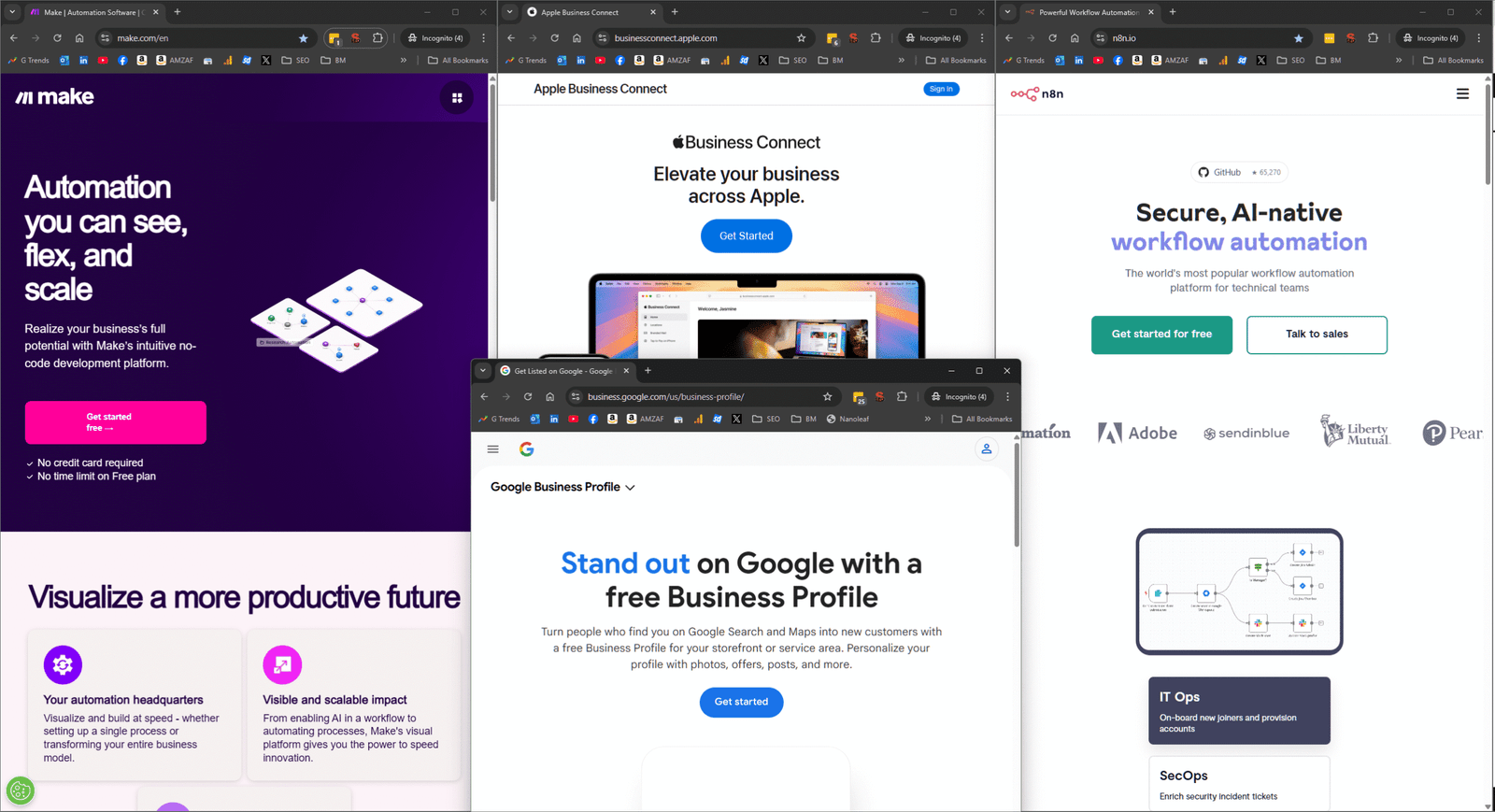This screenshot has height=812, width=1495.
Task: Click the bookmark star in n8n.io window
Action: [1299, 38]
